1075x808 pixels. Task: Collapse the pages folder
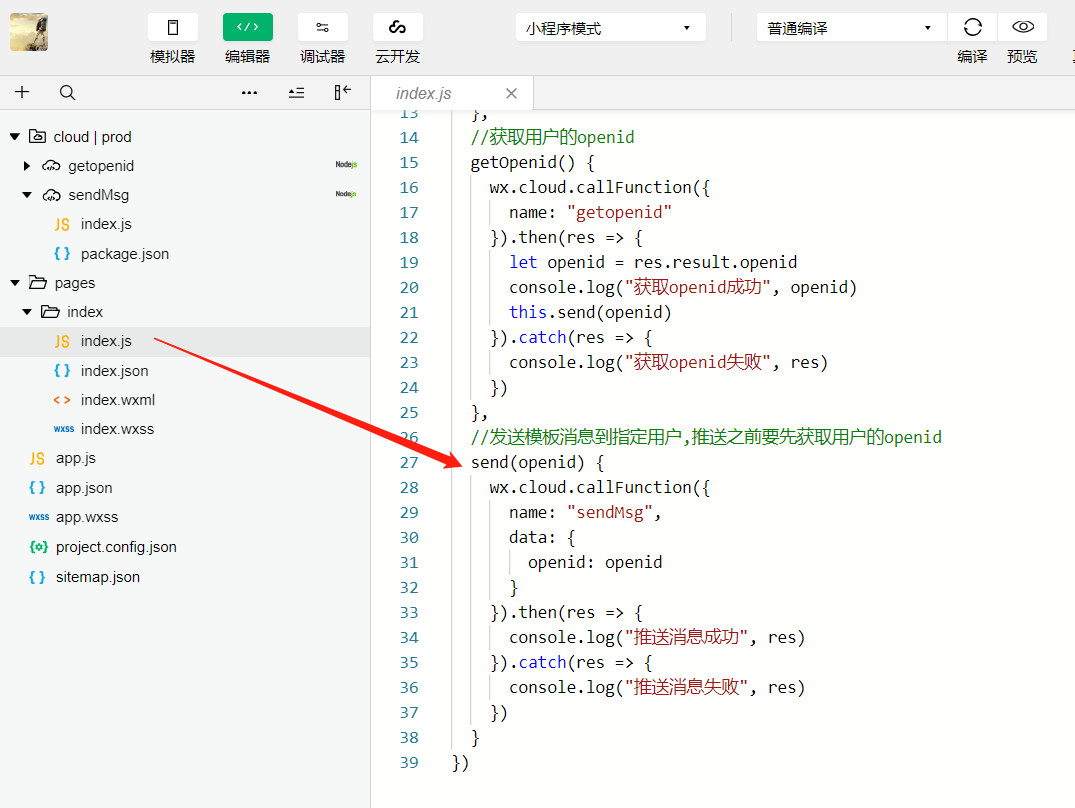pos(14,283)
